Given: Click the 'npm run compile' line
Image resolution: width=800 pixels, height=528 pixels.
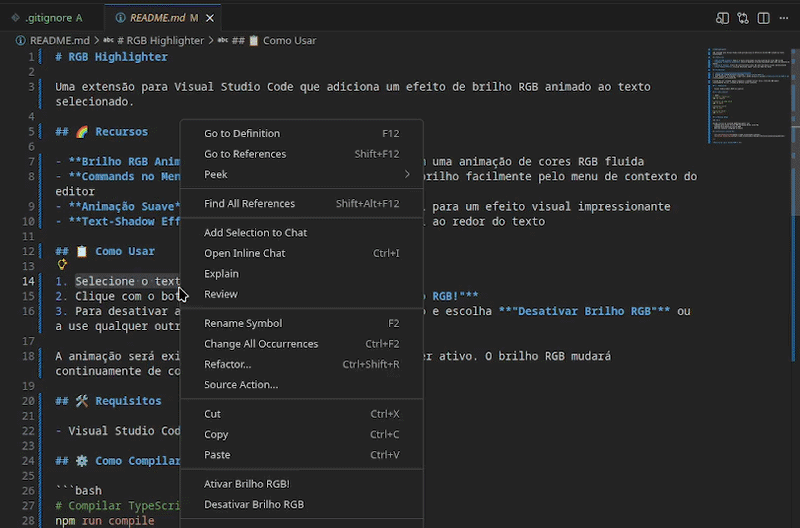Looking at the screenshot, I should pos(105,520).
